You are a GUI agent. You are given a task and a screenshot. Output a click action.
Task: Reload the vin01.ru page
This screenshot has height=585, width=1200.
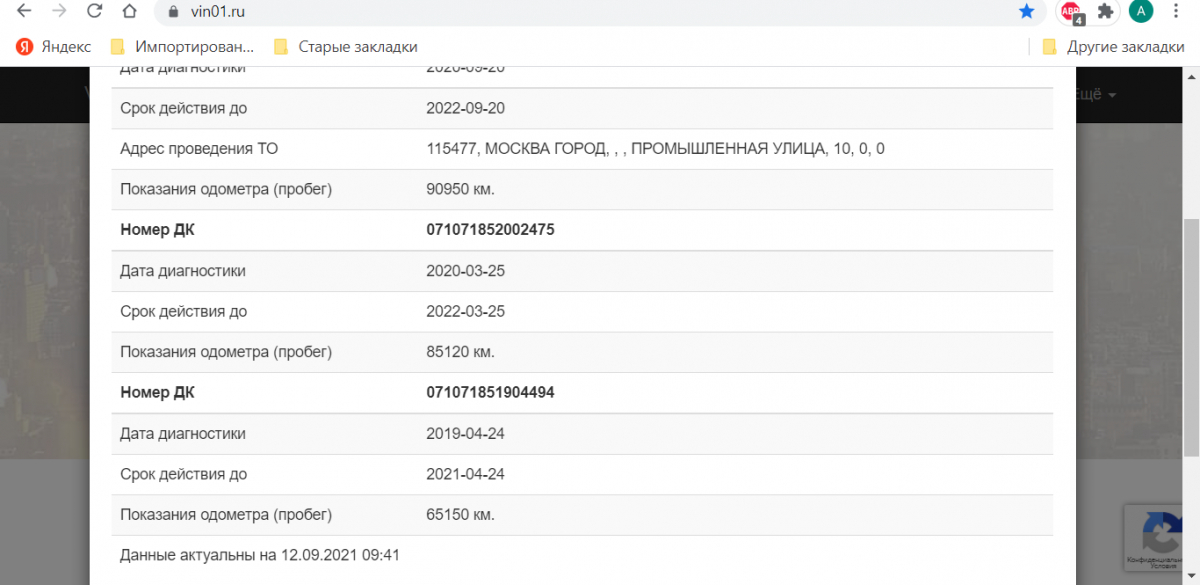[94, 12]
